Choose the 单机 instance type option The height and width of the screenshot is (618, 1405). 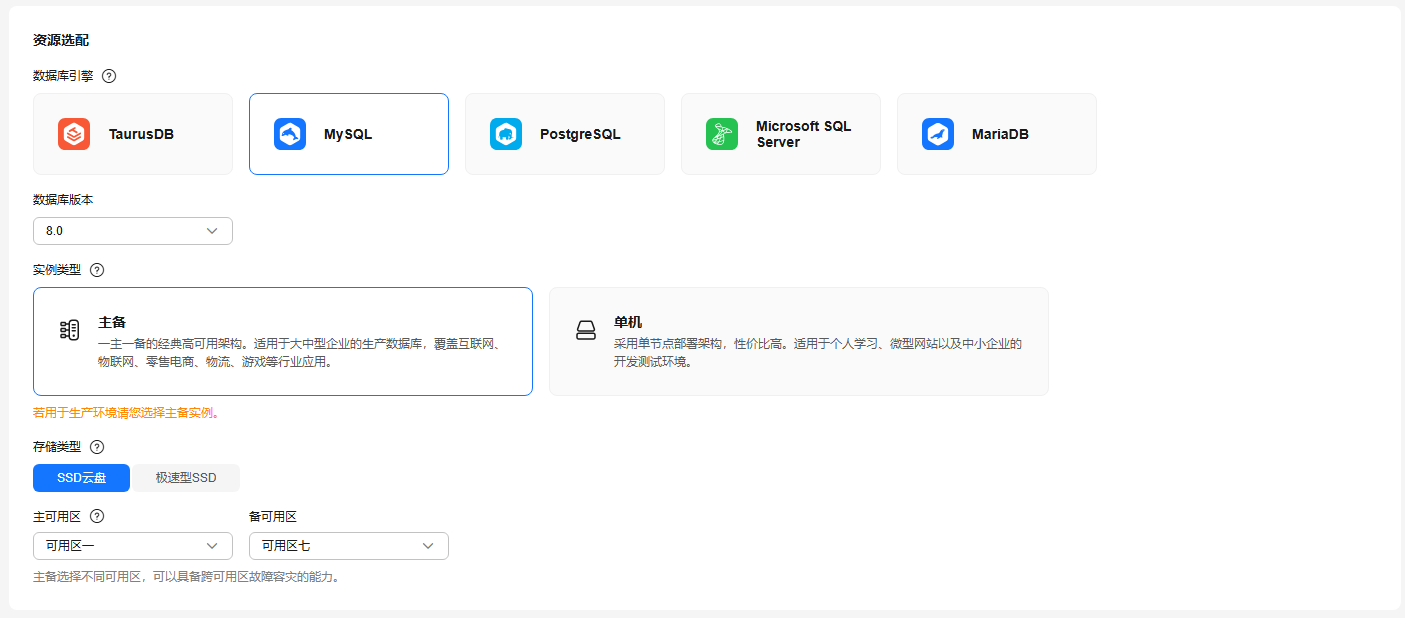click(x=798, y=341)
